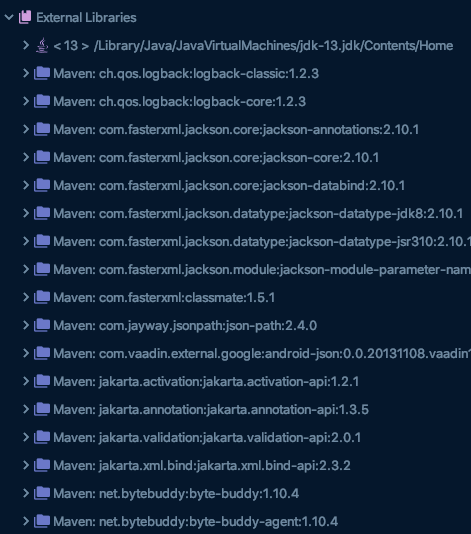Select Maven: ch.qos.logback:logback-core:1.2.3

click(x=180, y=102)
